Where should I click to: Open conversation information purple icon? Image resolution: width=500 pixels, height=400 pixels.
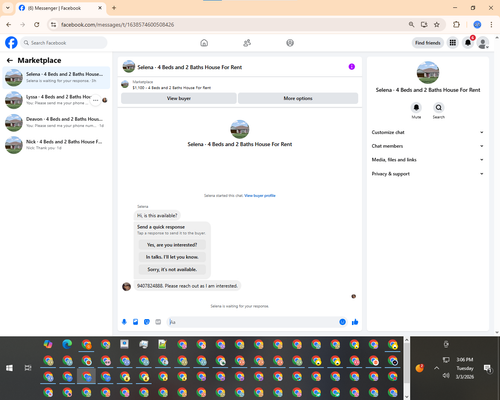tap(352, 67)
